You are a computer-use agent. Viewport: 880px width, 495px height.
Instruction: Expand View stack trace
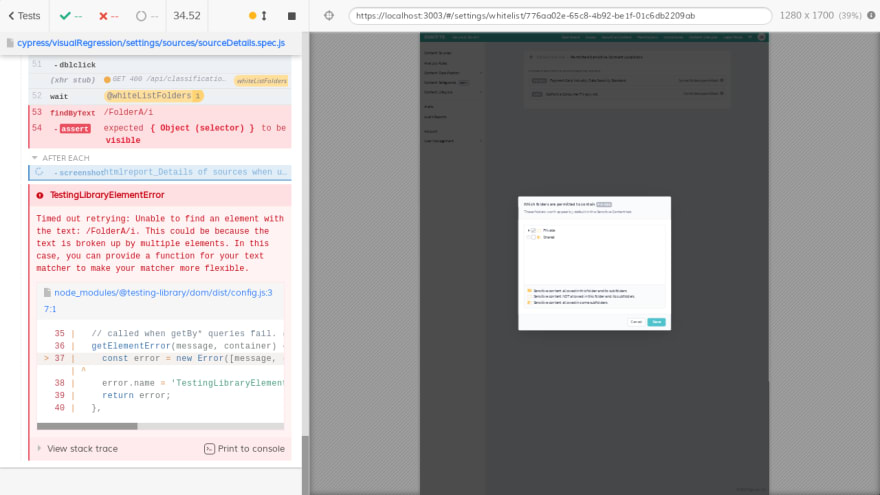point(80,449)
